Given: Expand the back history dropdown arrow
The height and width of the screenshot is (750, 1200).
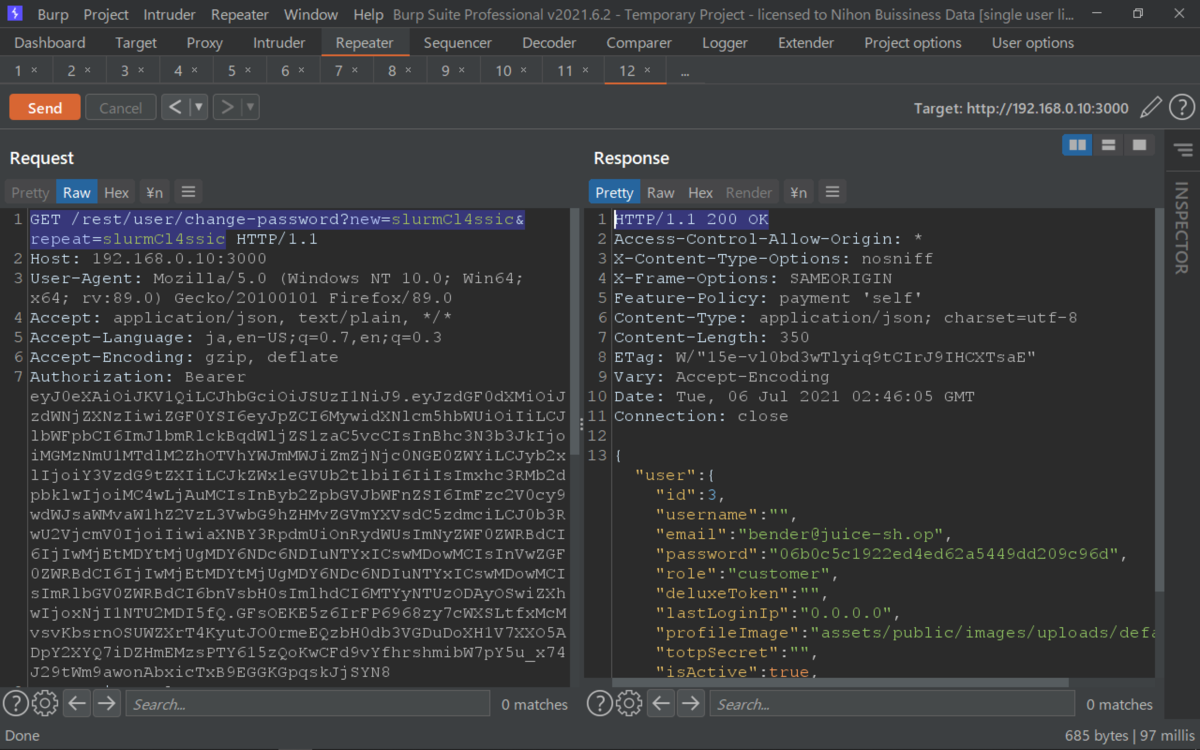Looking at the screenshot, I should pyautogui.click(x=198, y=107).
